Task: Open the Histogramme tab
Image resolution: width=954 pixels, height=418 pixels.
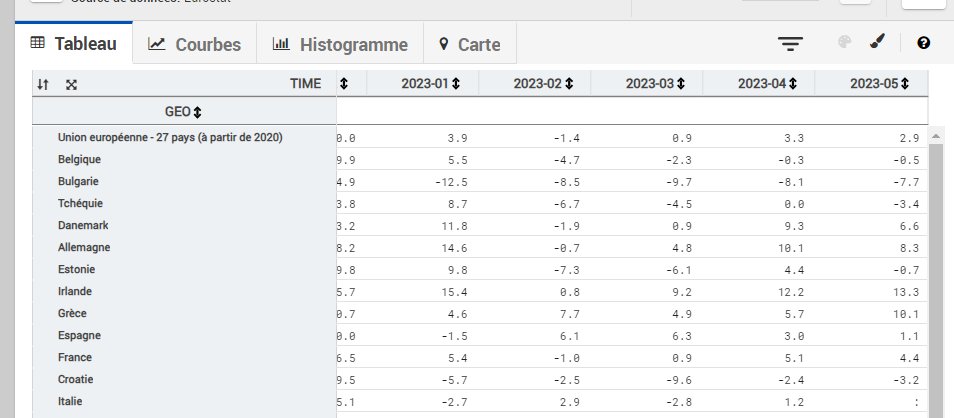Action: point(340,45)
